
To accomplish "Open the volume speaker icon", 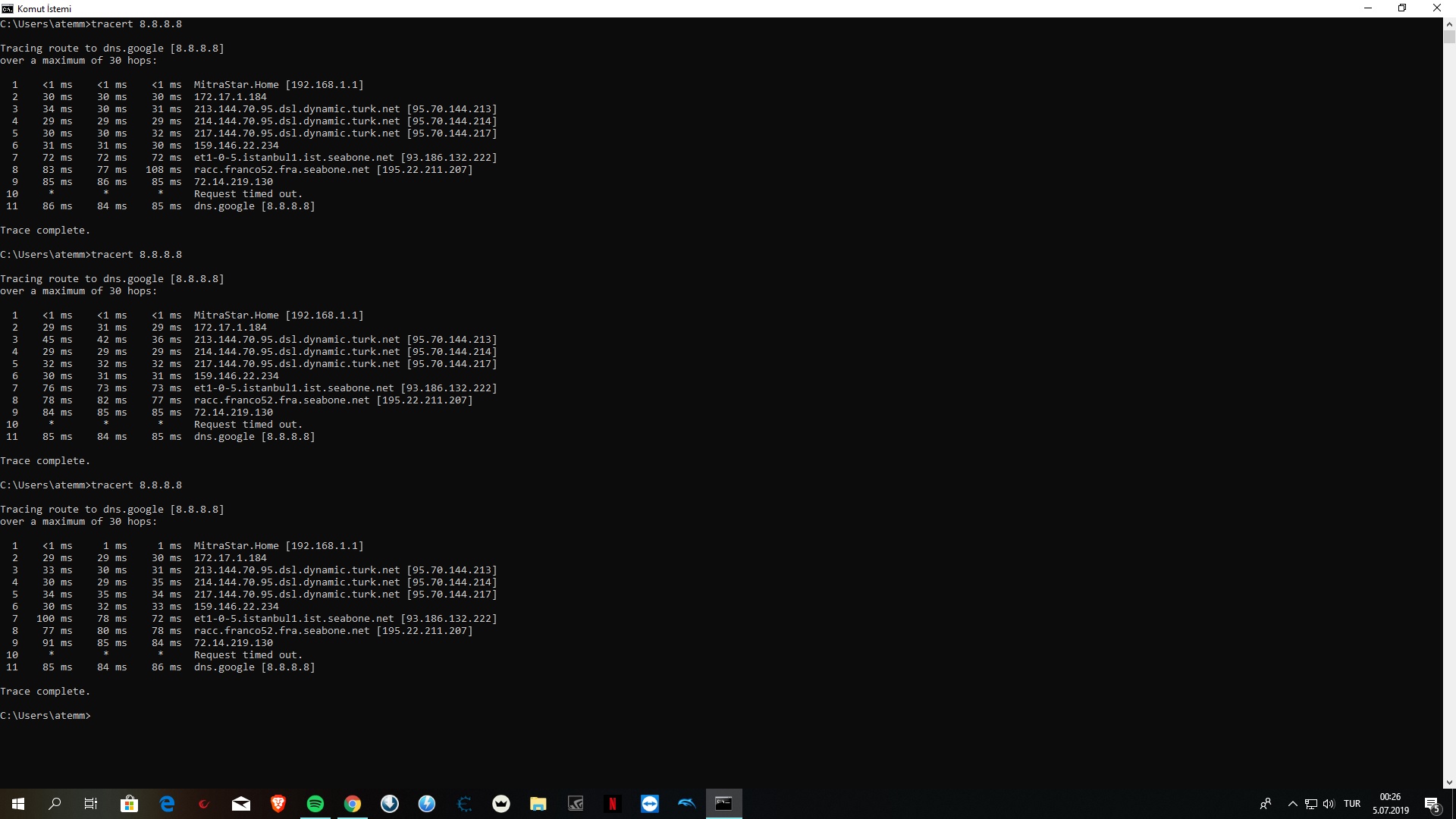I will (1329, 804).
